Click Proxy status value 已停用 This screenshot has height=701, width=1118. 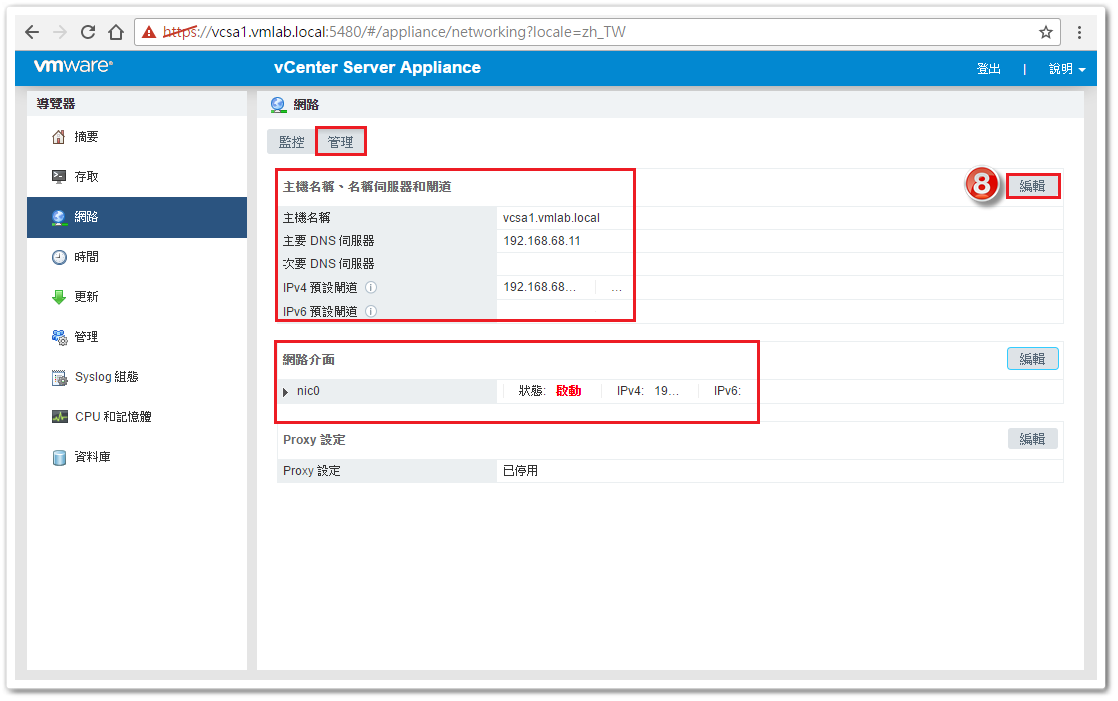tap(520, 471)
